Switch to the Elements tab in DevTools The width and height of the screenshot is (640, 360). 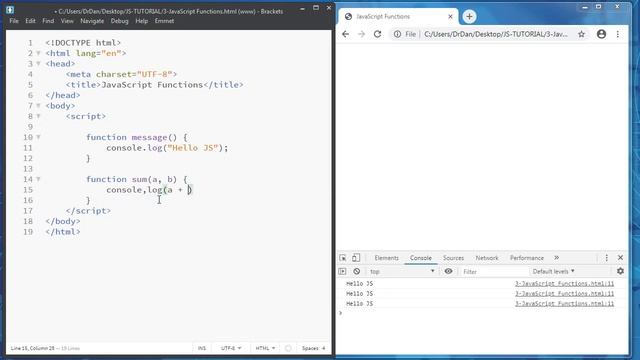[386, 258]
